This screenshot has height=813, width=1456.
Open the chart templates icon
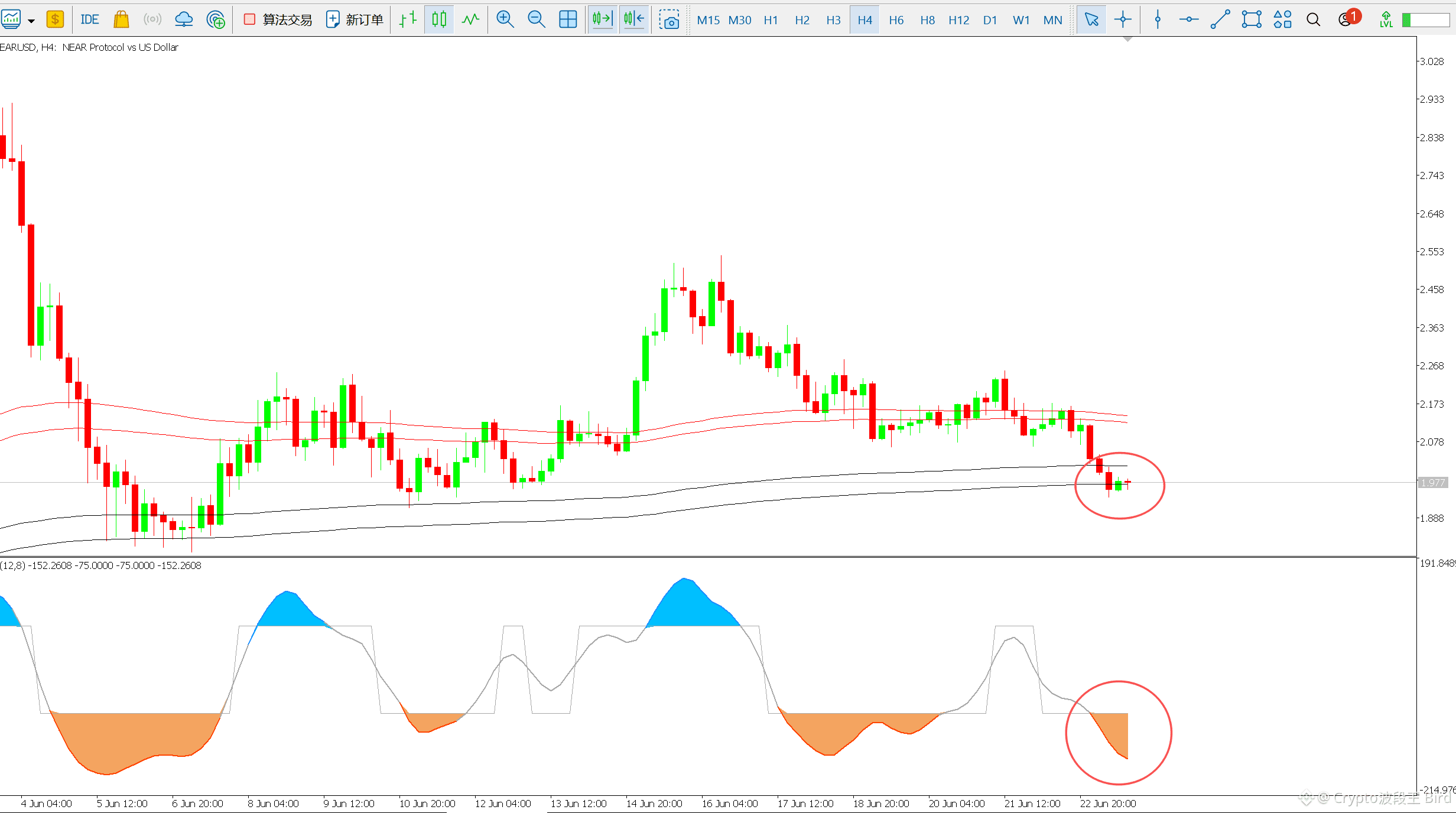click(11, 19)
